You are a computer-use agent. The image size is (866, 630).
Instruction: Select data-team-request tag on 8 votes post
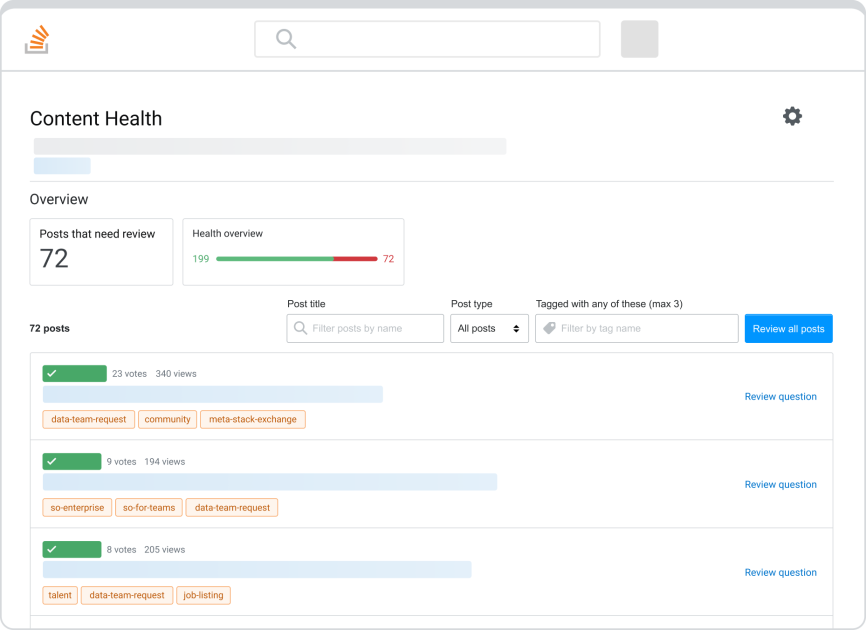pyautogui.click(x=127, y=595)
